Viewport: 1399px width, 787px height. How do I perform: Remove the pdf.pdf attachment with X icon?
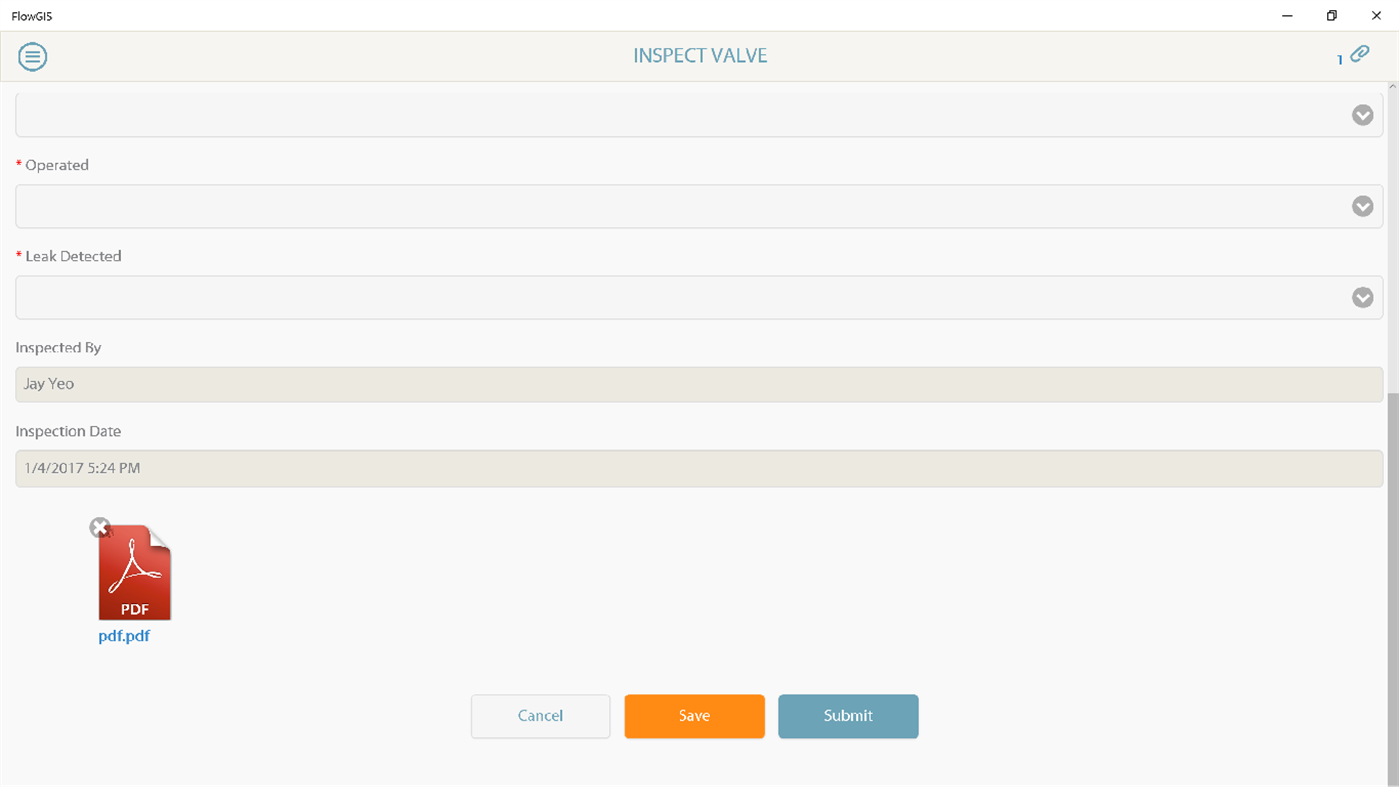(99, 528)
